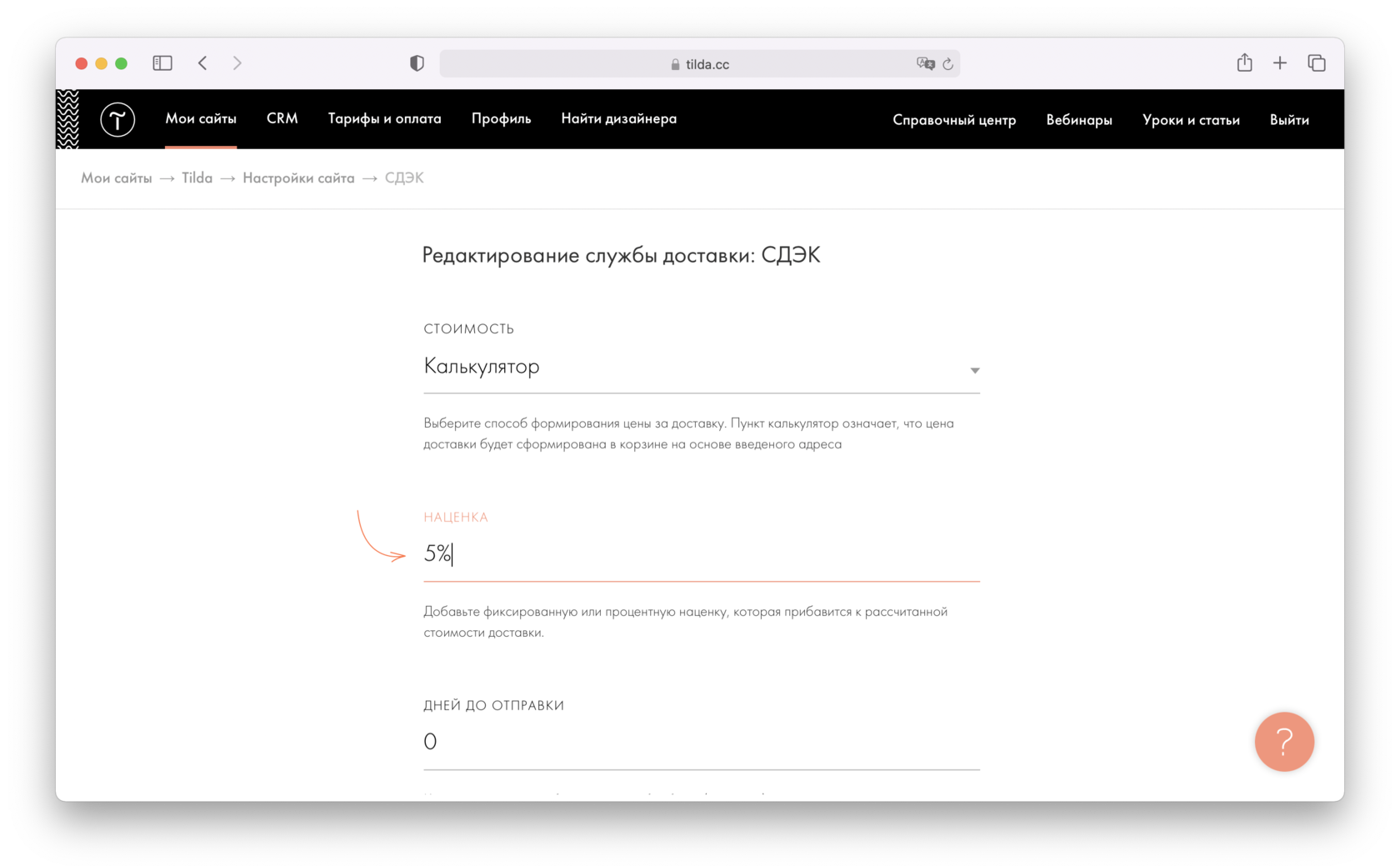Screen dimensions: 1400x866
Task: Toggle the Safari sidebar icon
Action: [162, 63]
